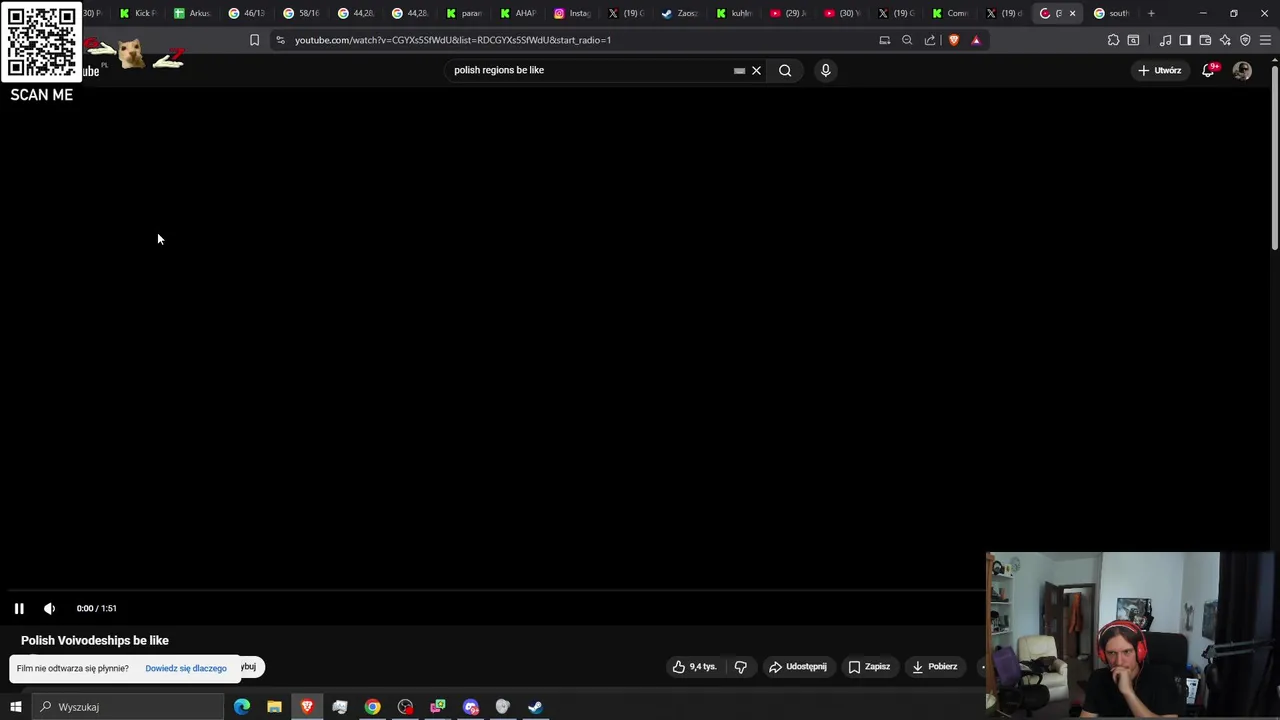Open the on-screen keyboard in search box
Image resolution: width=1280 pixels, height=720 pixels.
tap(739, 70)
